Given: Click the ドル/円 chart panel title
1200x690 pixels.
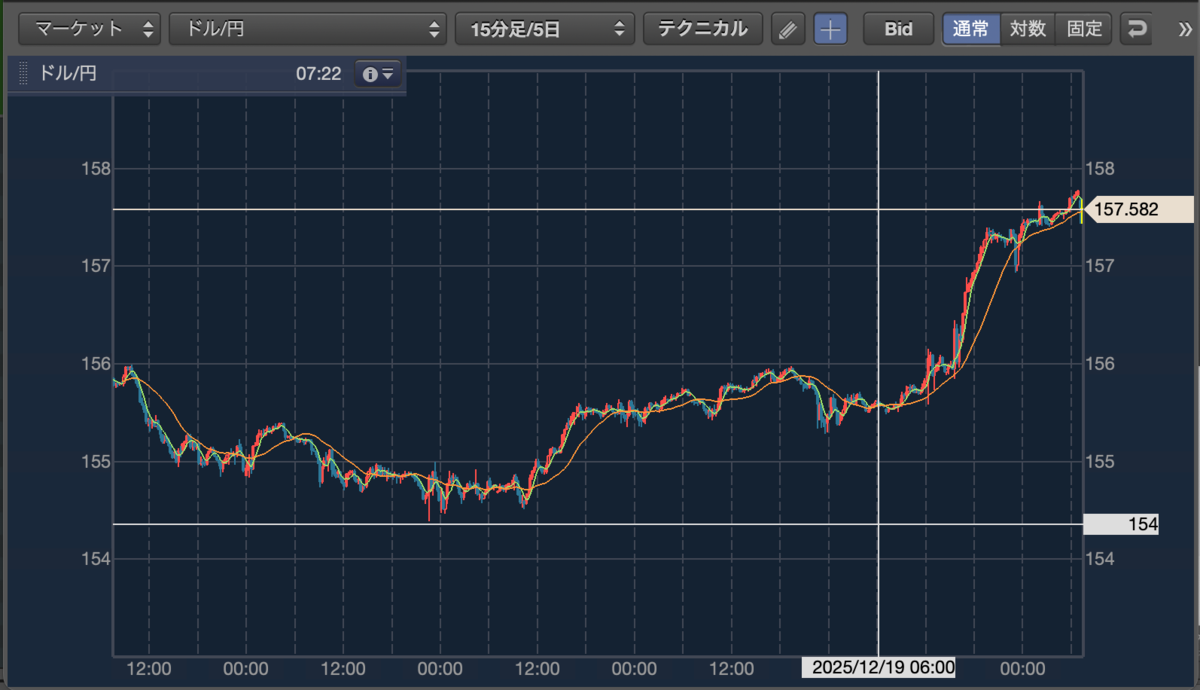Looking at the screenshot, I should coord(68,74).
